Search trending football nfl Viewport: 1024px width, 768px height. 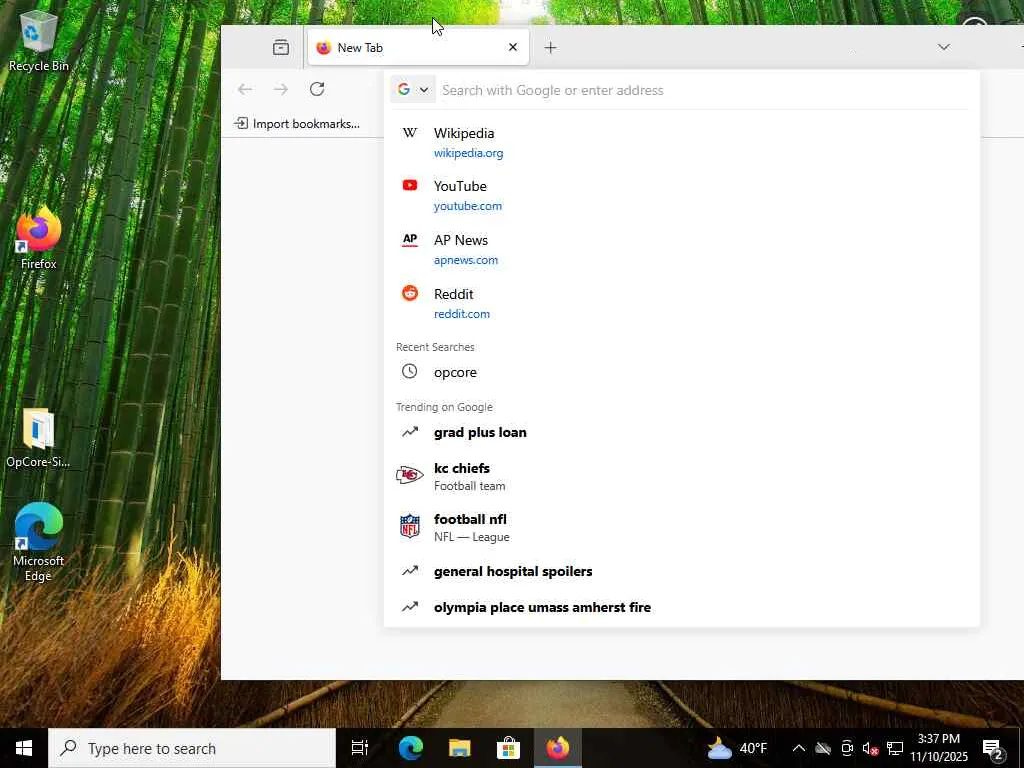(x=681, y=527)
